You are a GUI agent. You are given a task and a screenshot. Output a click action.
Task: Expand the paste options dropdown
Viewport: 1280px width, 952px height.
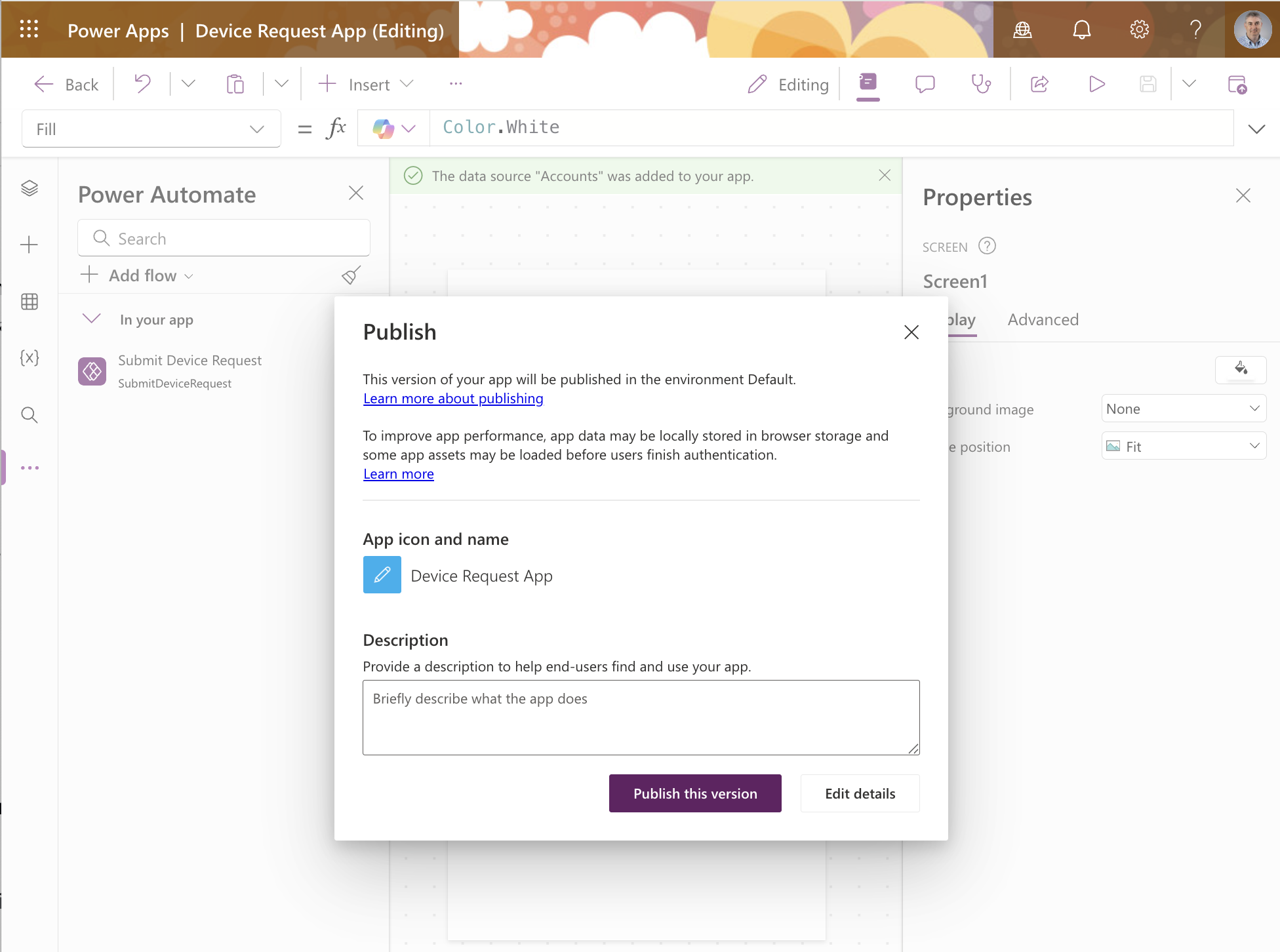(x=281, y=84)
